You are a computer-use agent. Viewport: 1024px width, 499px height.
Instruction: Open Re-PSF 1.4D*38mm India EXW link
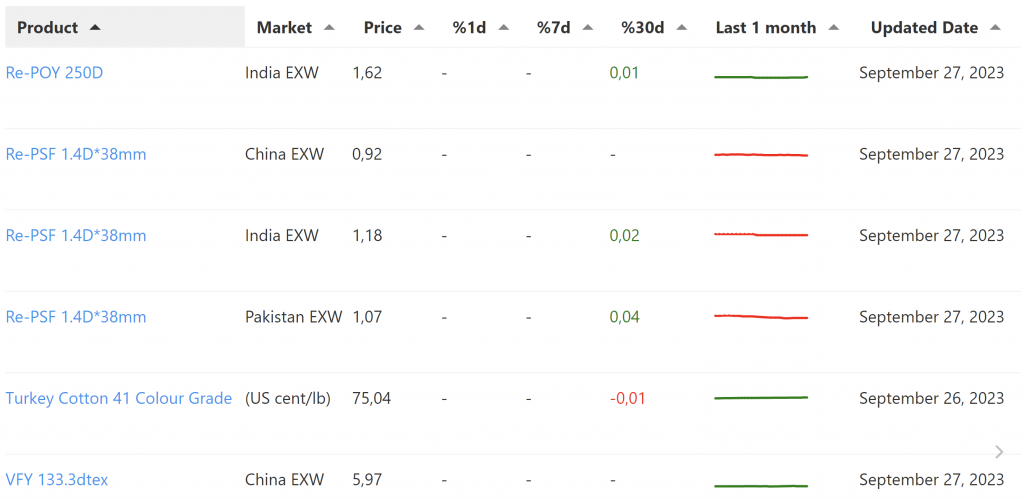click(76, 236)
